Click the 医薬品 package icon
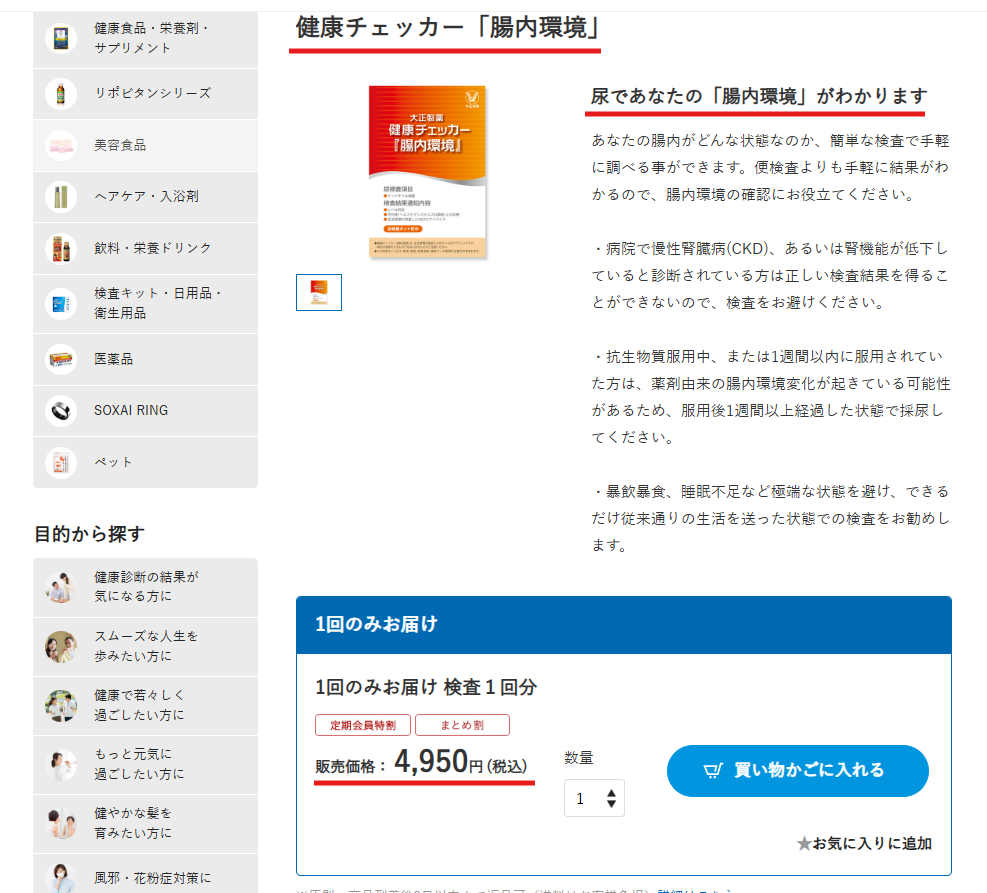Image resolution: width=987 pixels, height=893 pixels. [x=61, y=359]
